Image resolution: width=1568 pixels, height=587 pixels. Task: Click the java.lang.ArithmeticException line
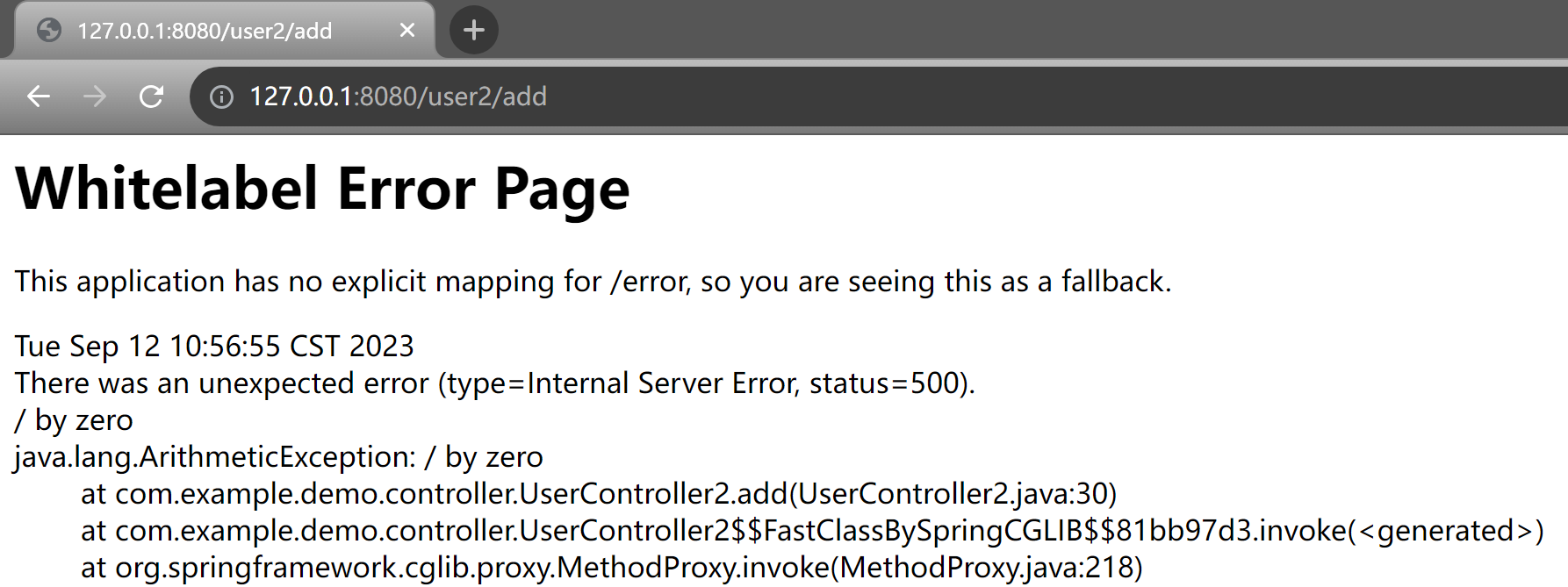point(279,457)
